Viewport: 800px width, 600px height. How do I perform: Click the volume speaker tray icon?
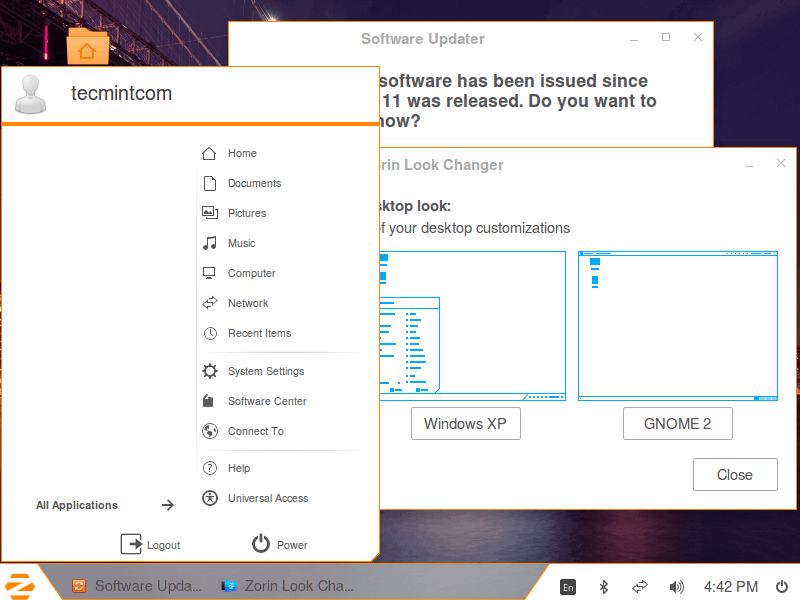[x=677, y=587]
